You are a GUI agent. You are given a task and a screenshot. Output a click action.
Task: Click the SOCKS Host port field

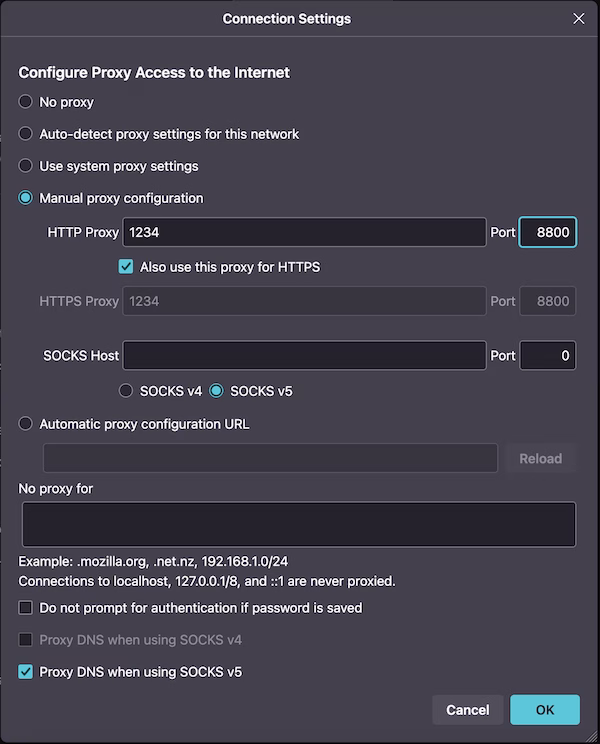point(547,355)
